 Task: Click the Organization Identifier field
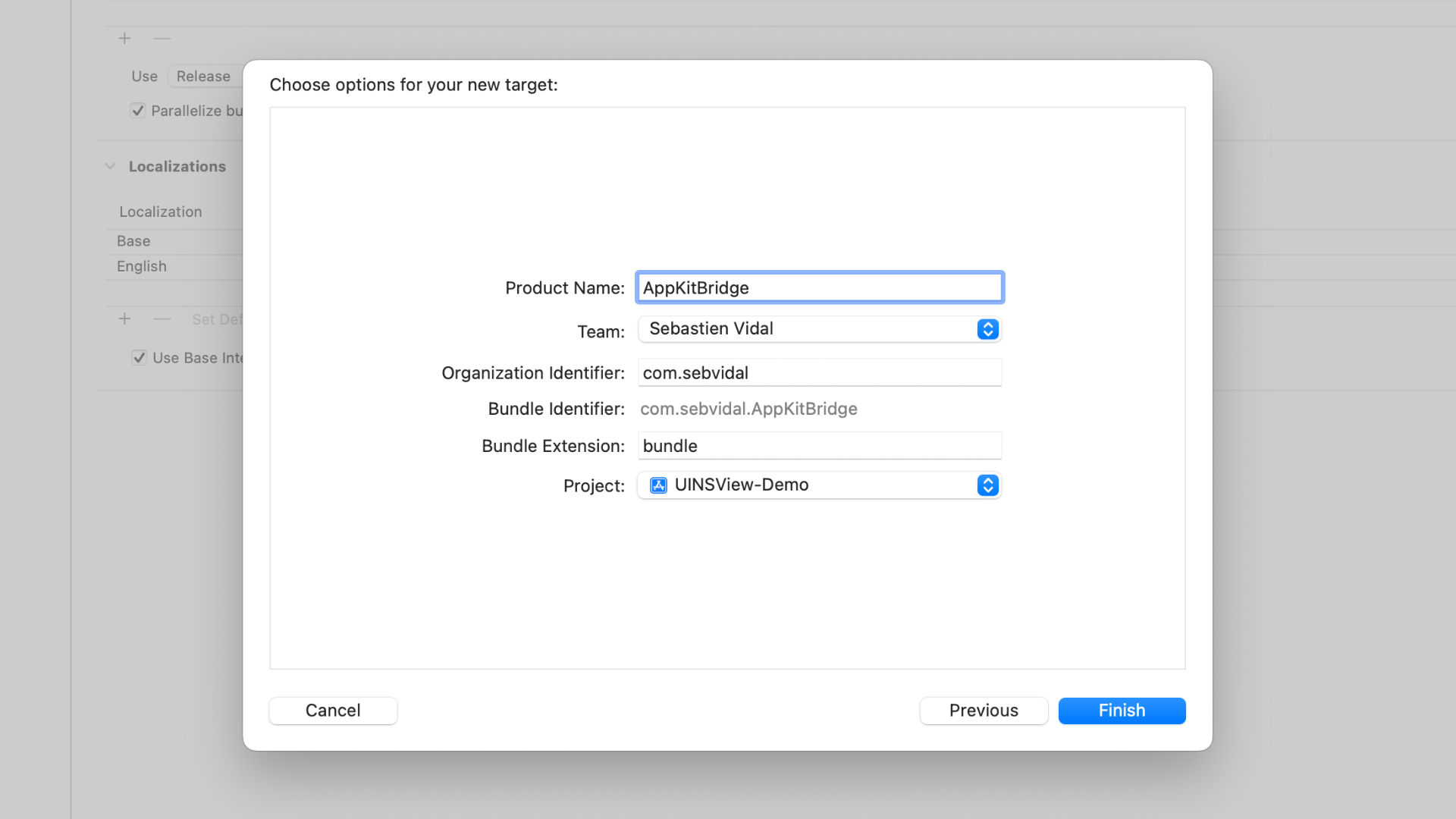(819, 373)
